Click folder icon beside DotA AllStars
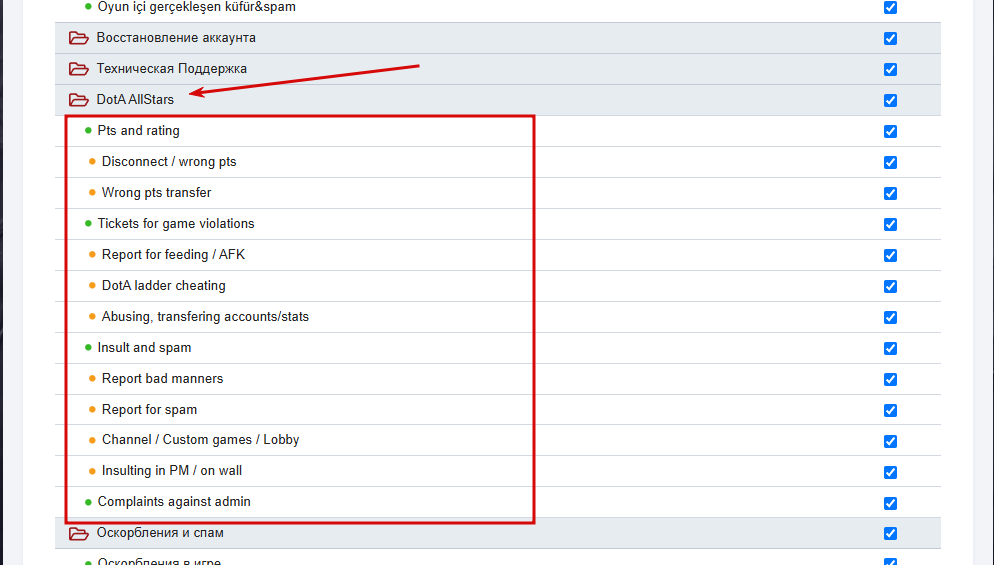Viewport: 994px width, 565px height. [x=79, y=100]
